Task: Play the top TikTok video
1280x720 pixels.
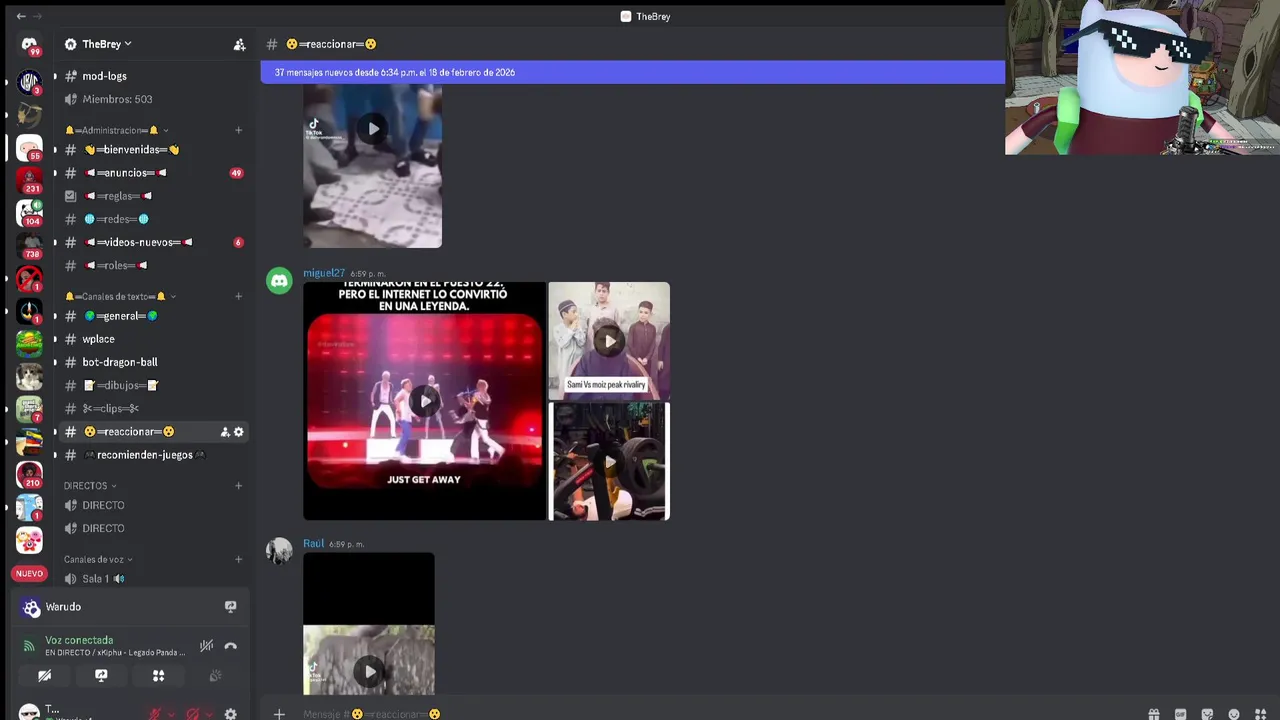Action: (x=373, y=128)
